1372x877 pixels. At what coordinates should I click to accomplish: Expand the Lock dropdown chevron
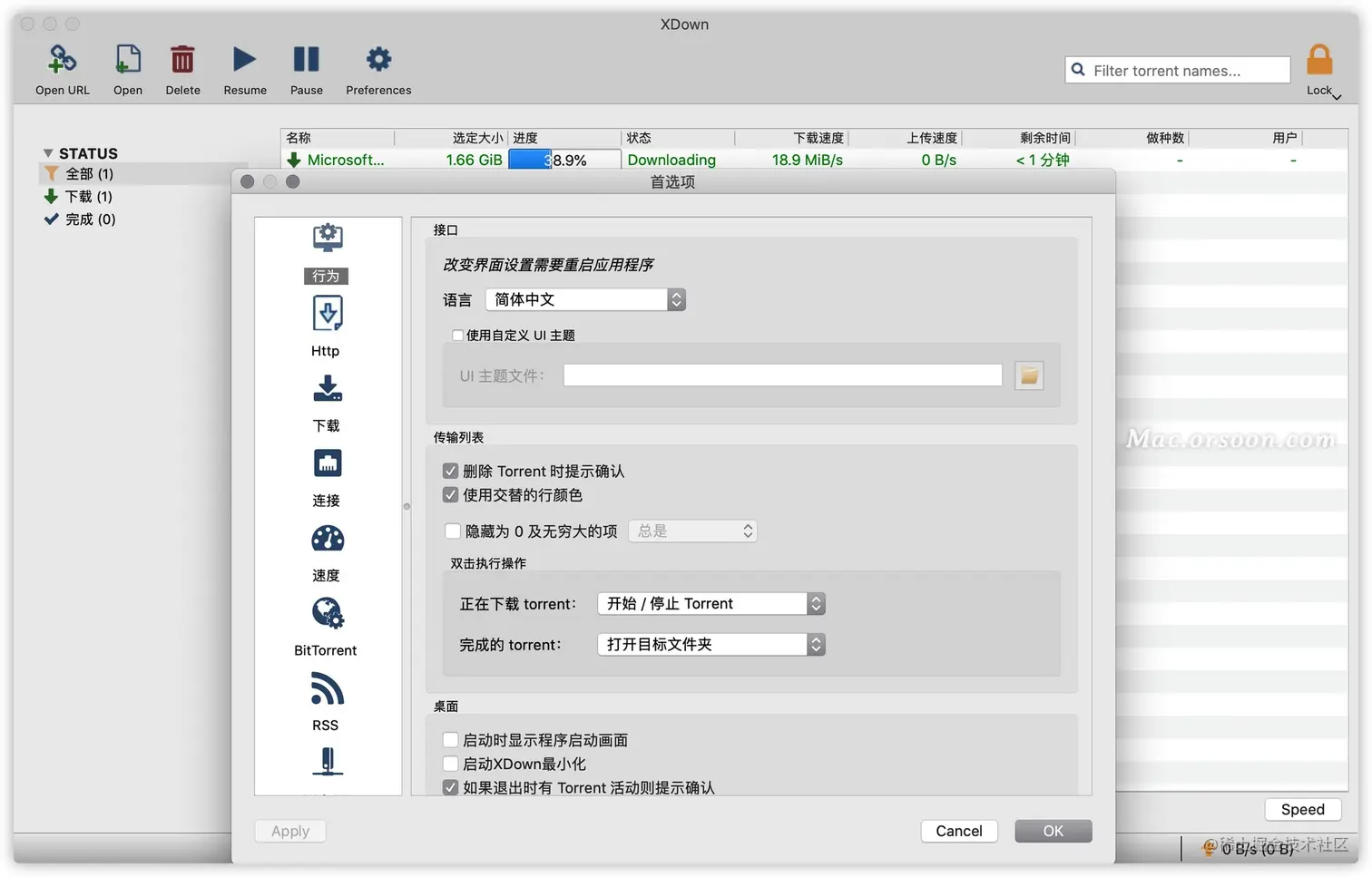coord(1337,96)
